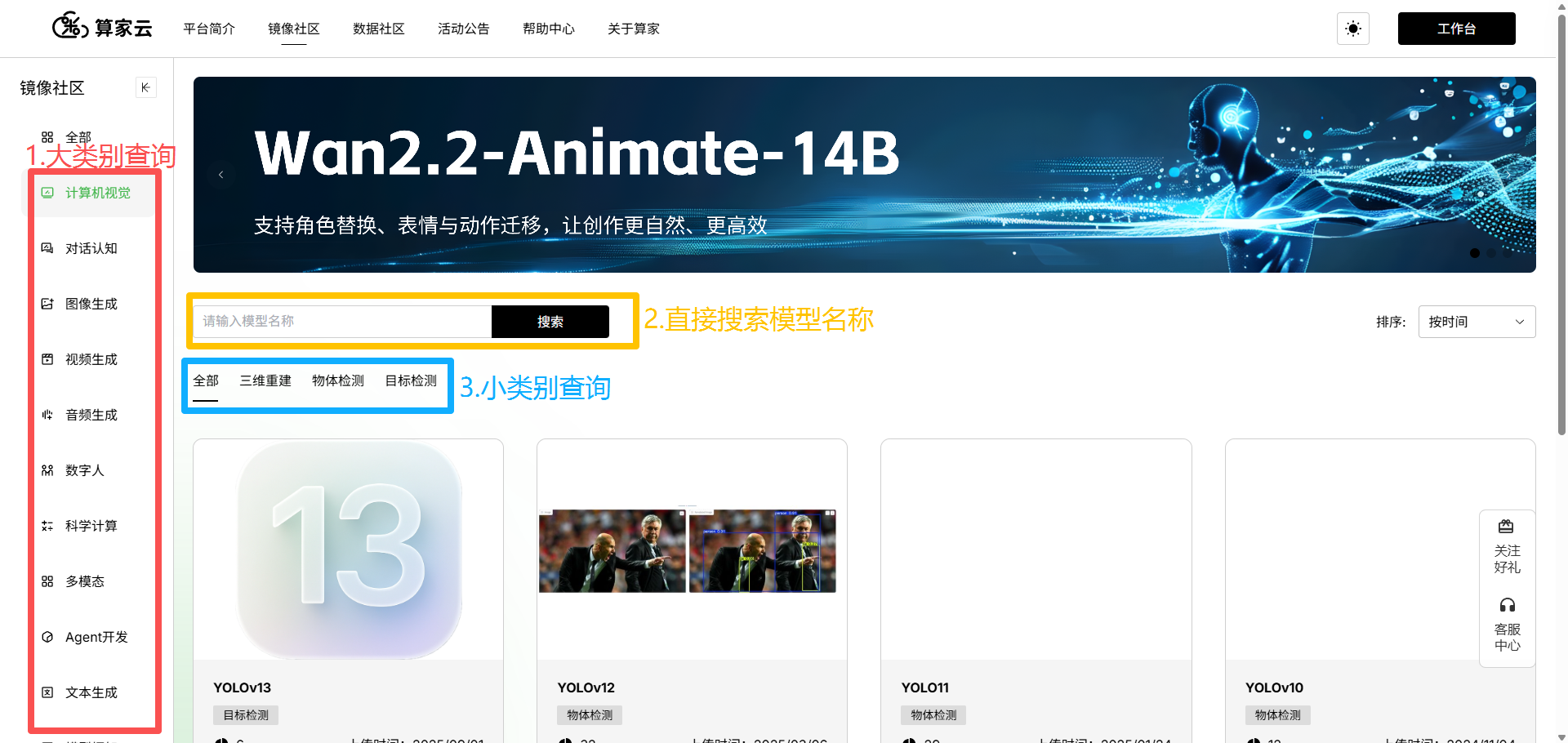Image resolution: width=1568 pixels, height=743 pixels.
Task: Open the 数字人 sidebar icon
Action: point(47,470)
